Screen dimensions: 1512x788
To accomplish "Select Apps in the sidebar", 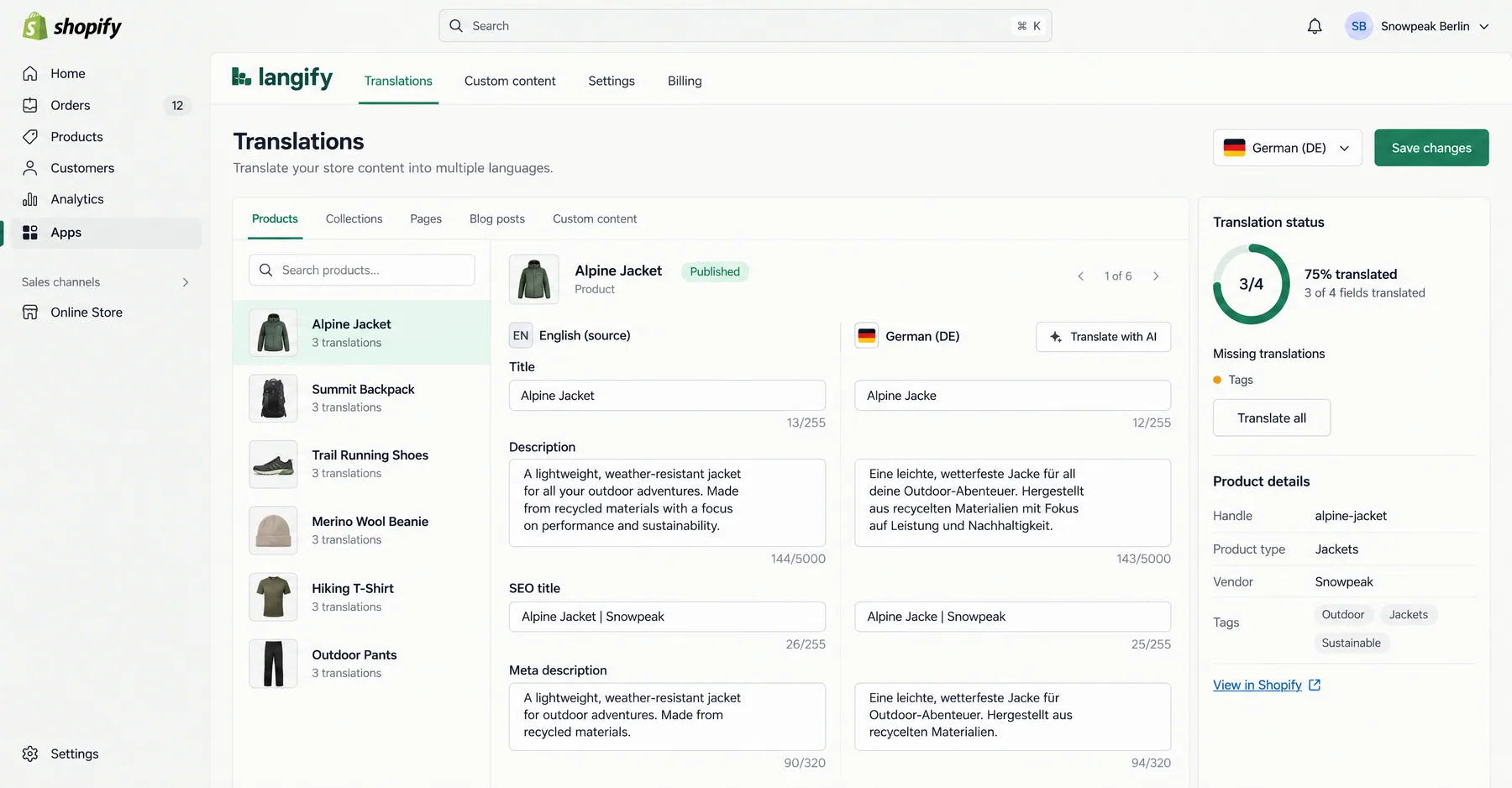I will coord(106,233).
